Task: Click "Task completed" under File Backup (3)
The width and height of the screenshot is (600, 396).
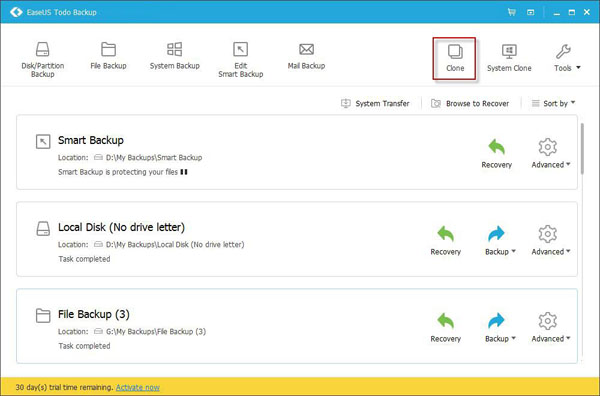Action: (84, 346)
